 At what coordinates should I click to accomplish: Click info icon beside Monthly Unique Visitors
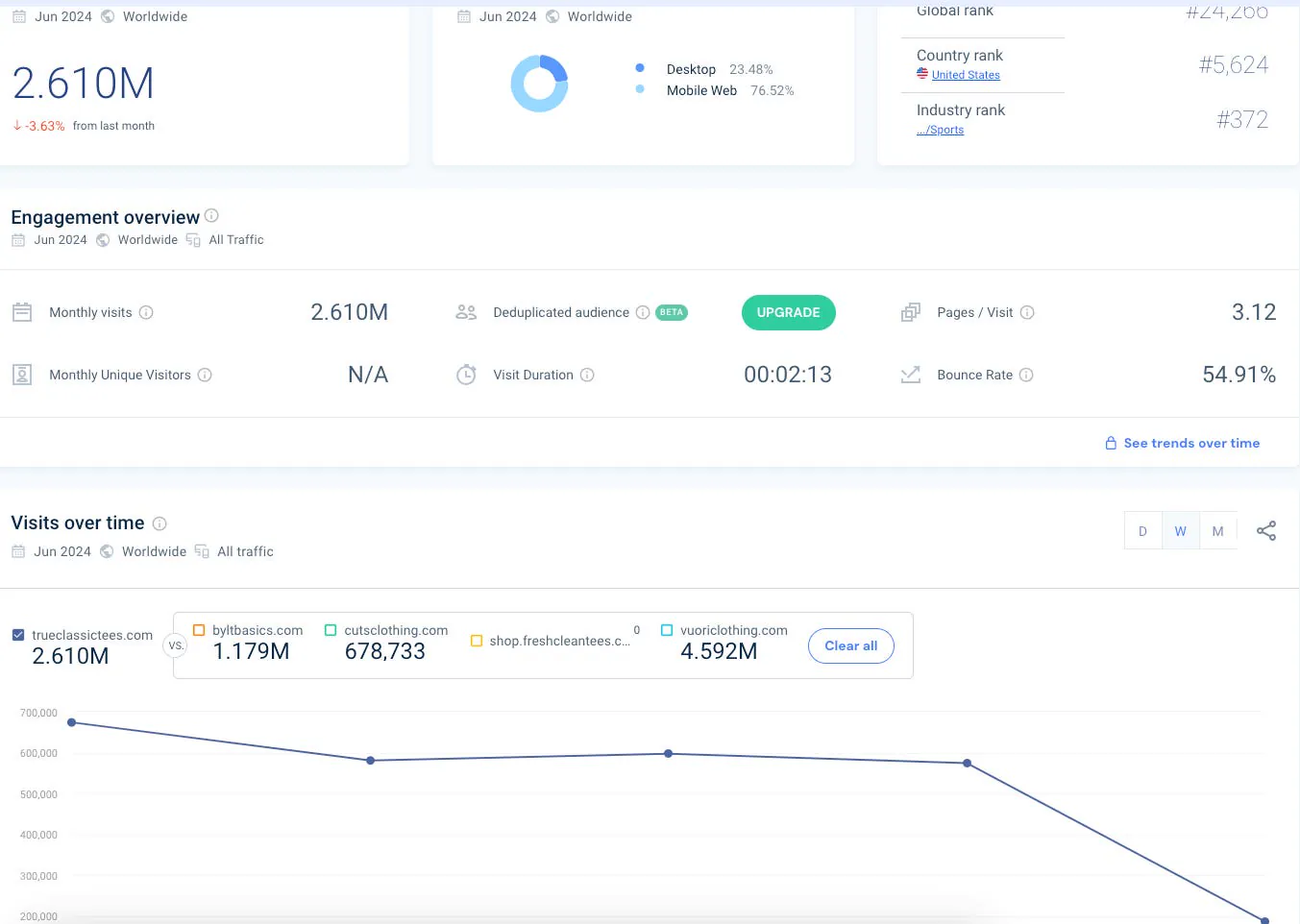(x=205, y=375)
